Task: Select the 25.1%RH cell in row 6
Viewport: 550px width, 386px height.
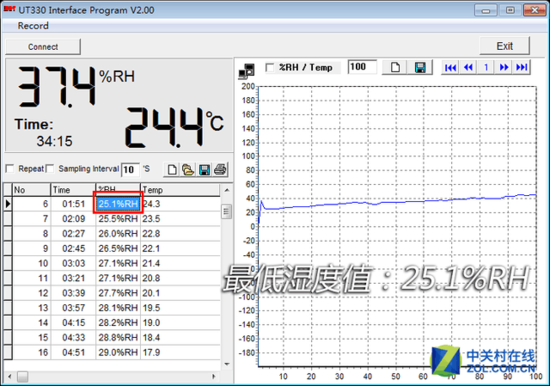Action: point(118,204)
